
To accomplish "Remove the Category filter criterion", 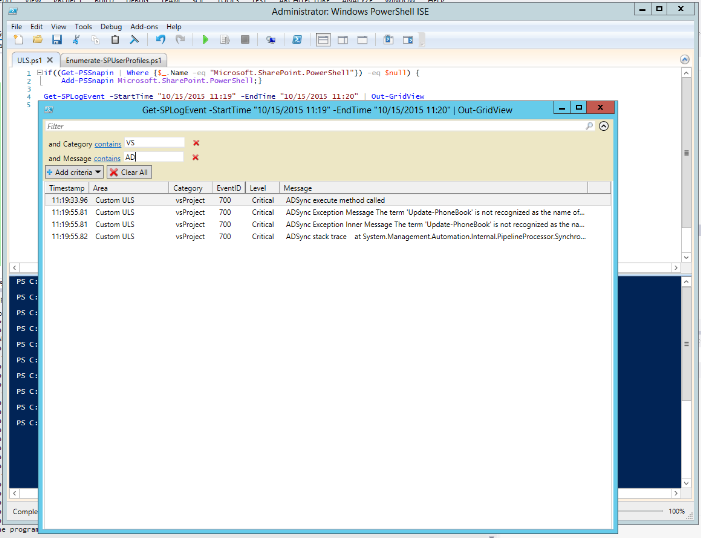I will 196,143.
